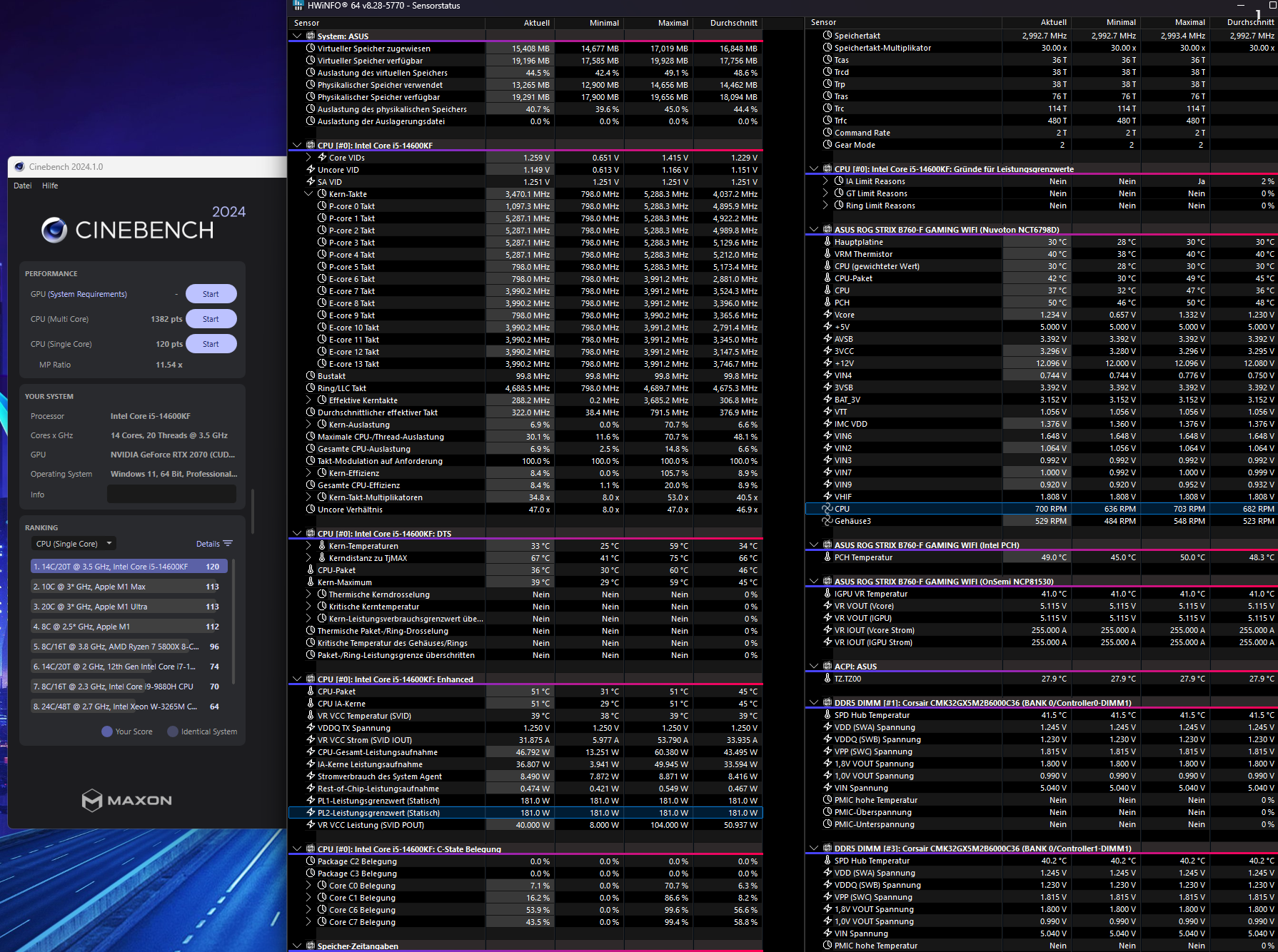The image size is (1278, 952).
Task: Click the System Requirements link
Action: (x=87, y=294)
